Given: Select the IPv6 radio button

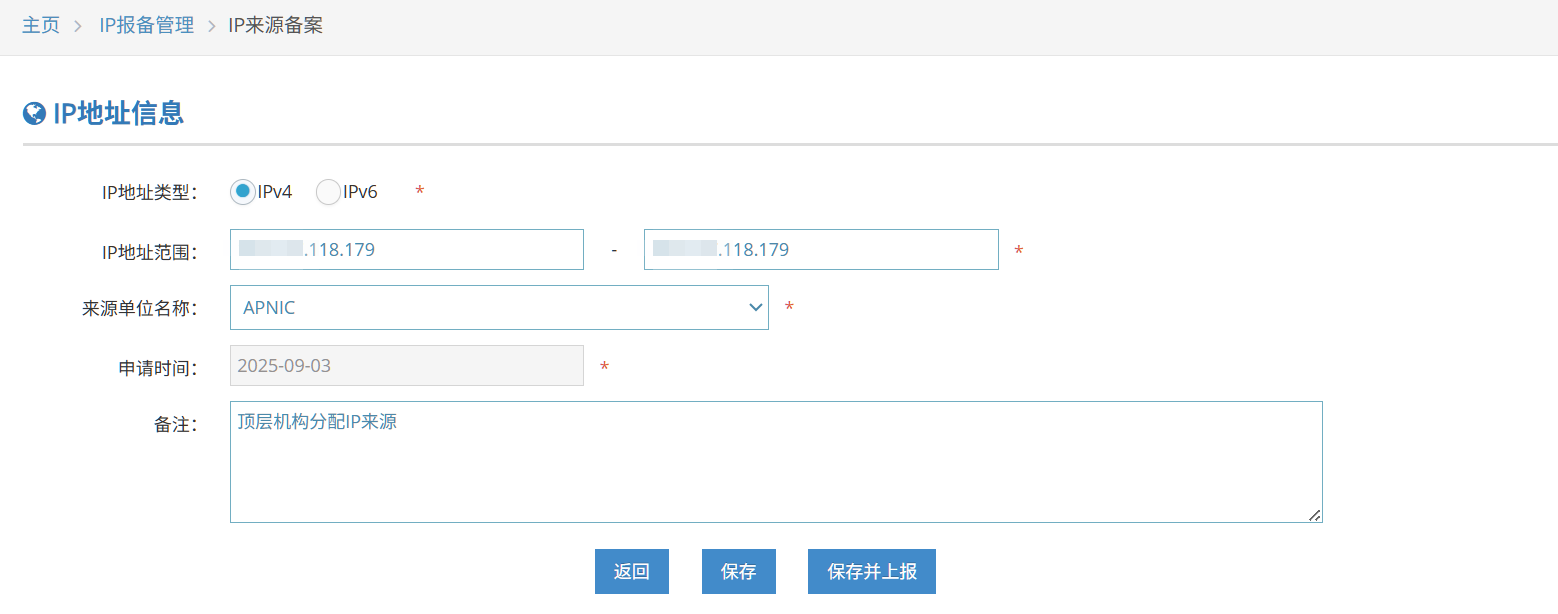Looking at the screenshot, I should pos(328,192).
